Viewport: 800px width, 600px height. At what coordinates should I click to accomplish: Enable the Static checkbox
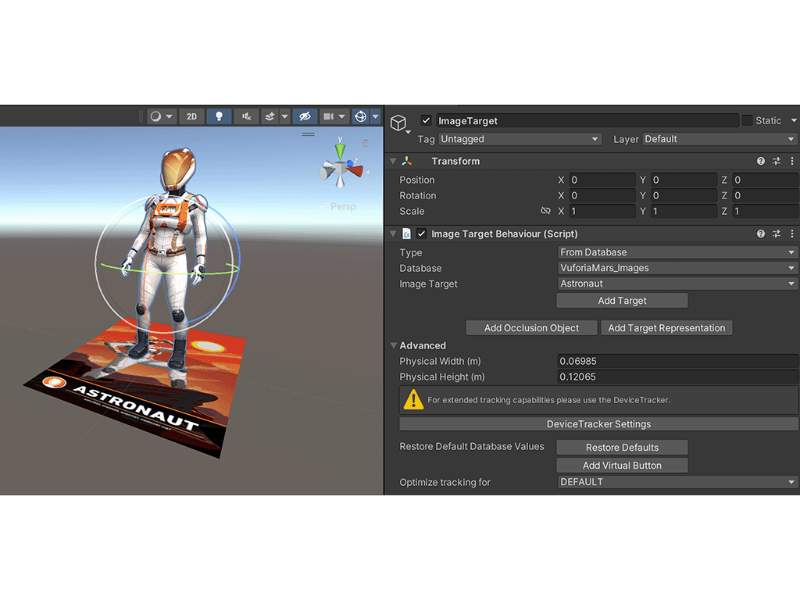pyautogui.click(x=747, y=121)
